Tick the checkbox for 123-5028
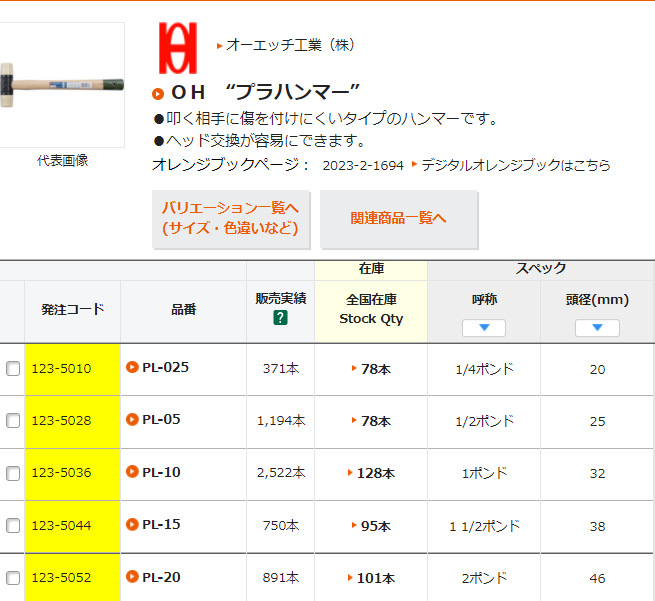The height and width of the screenshot is (601, 655). click(x=13, y=421)
